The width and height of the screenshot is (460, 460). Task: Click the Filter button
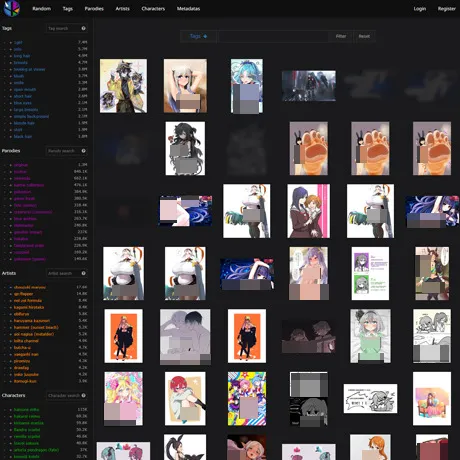tap(341, 36)
